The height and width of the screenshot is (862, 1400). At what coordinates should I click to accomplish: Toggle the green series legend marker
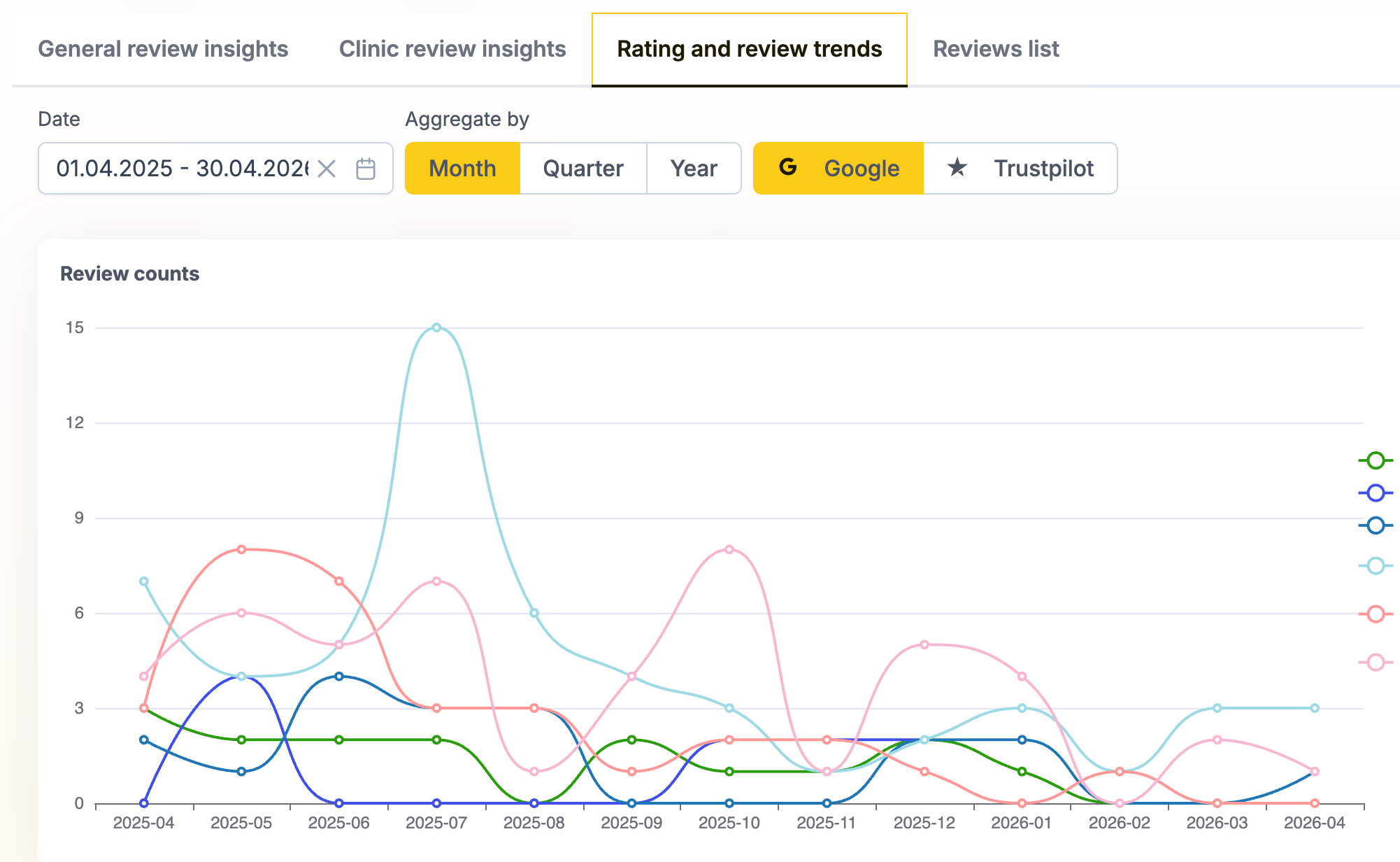tap(1375, 460)
